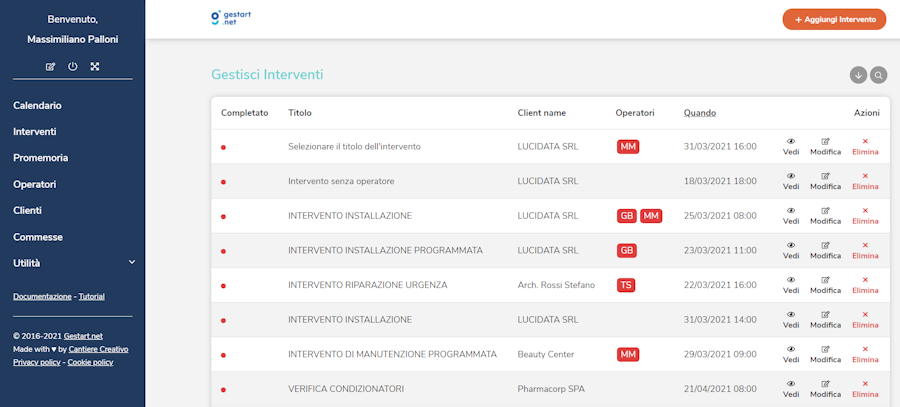Viewport: 900px width, 407px height.
Task: Delete the 'Intervento senza operatore' row
Action: click(865, 181)
